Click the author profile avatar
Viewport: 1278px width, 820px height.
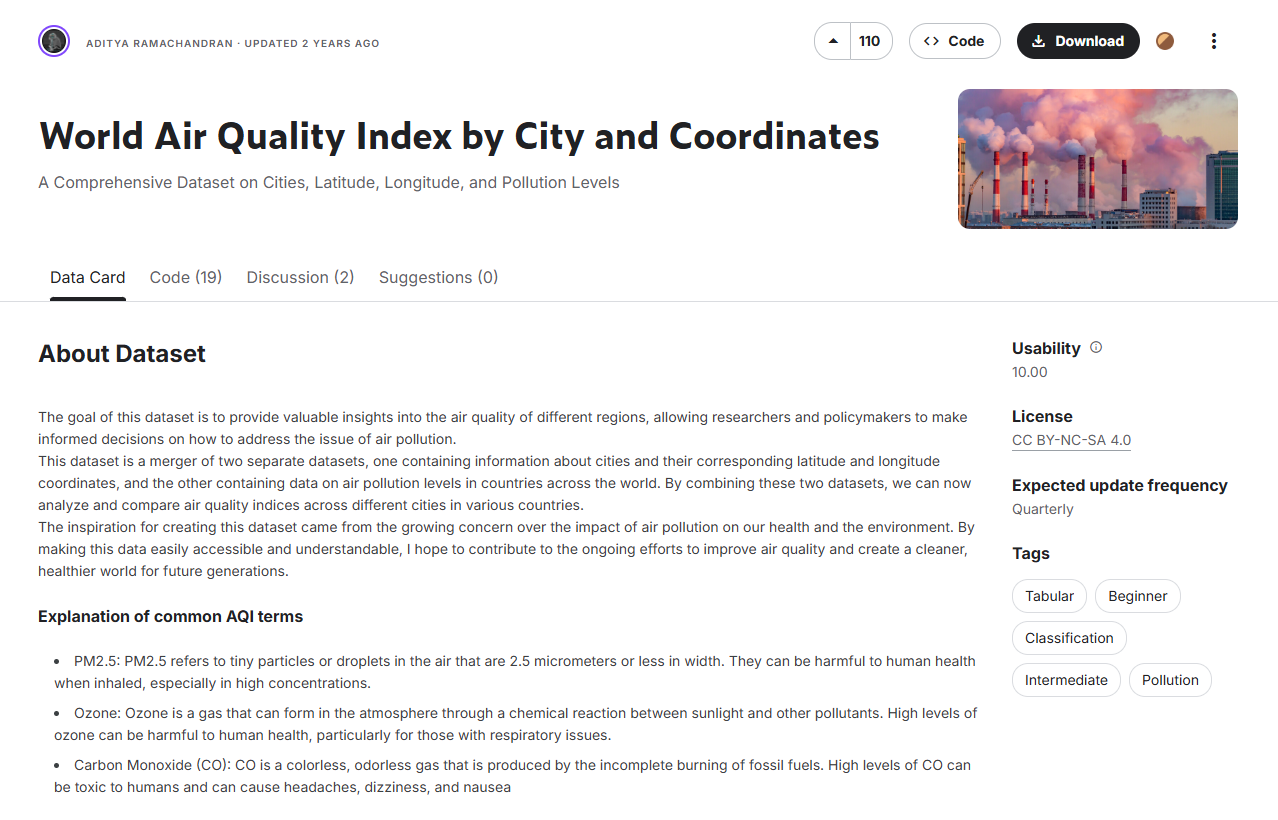coord(54,41)
